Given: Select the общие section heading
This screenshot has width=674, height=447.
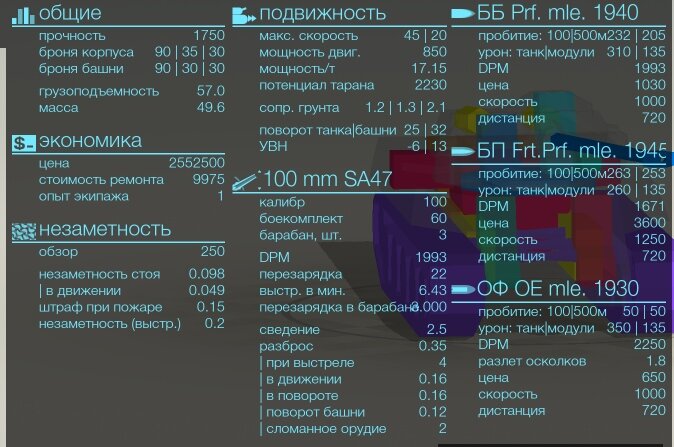Looking at the screenshot, I should 70,13.
